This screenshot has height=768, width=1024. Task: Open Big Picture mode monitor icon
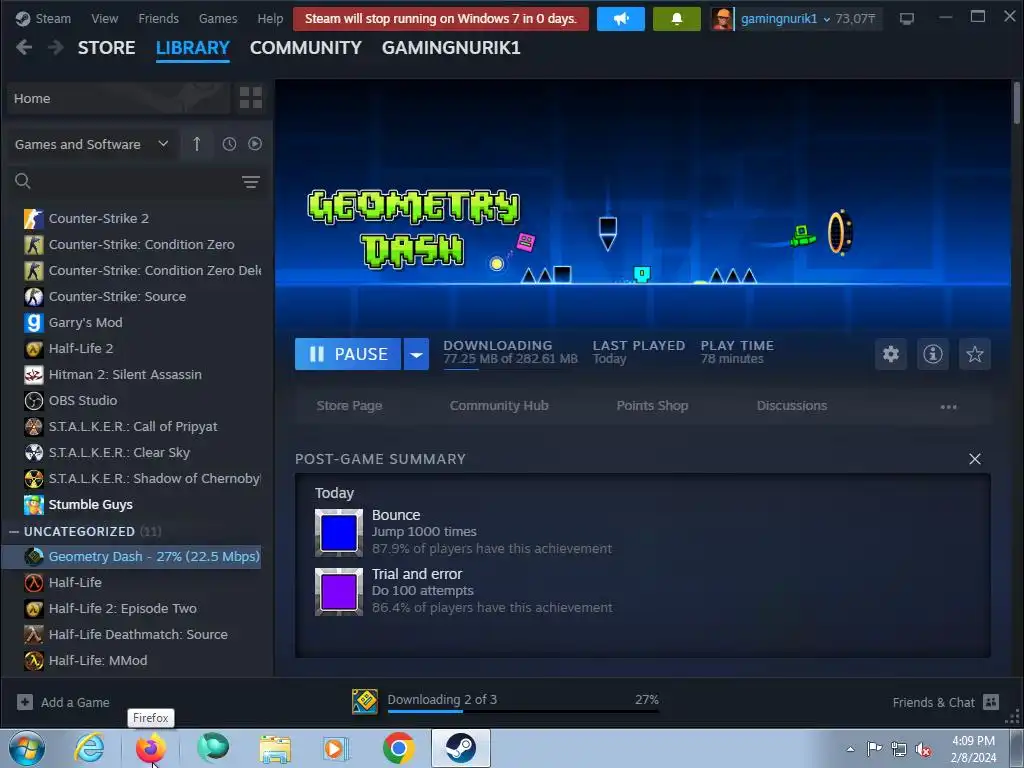[906, 19]
